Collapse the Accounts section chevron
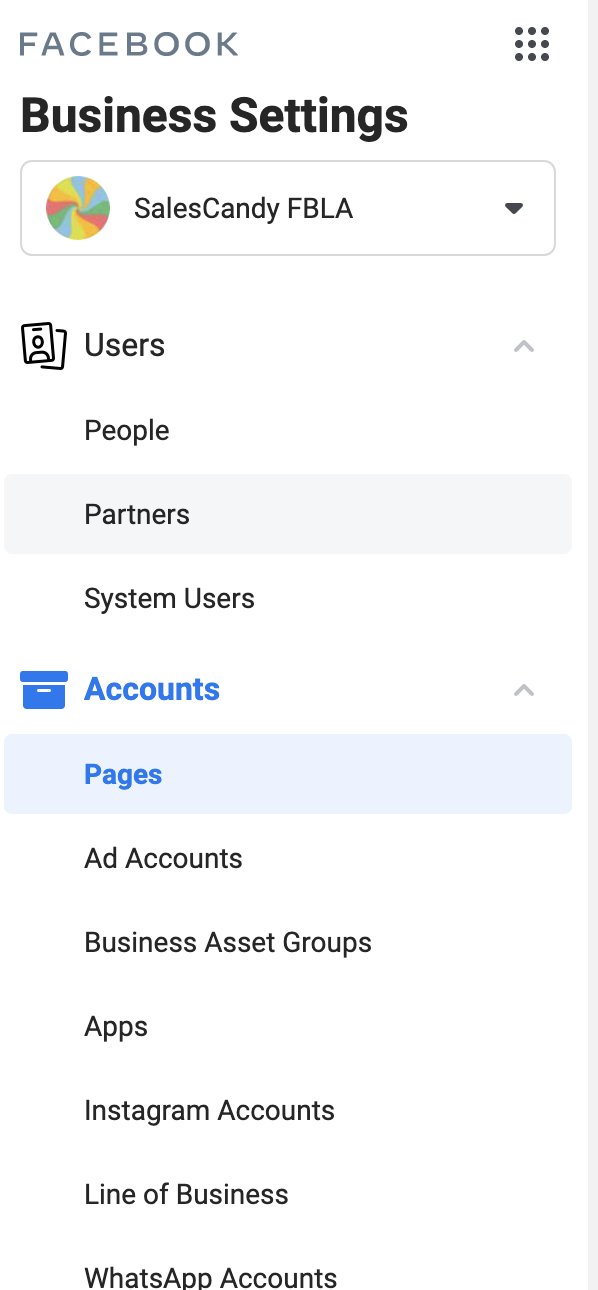Image resolution: width=598 pixels, height=1290 pixels. pyautogui.click(x=524, y=690)
